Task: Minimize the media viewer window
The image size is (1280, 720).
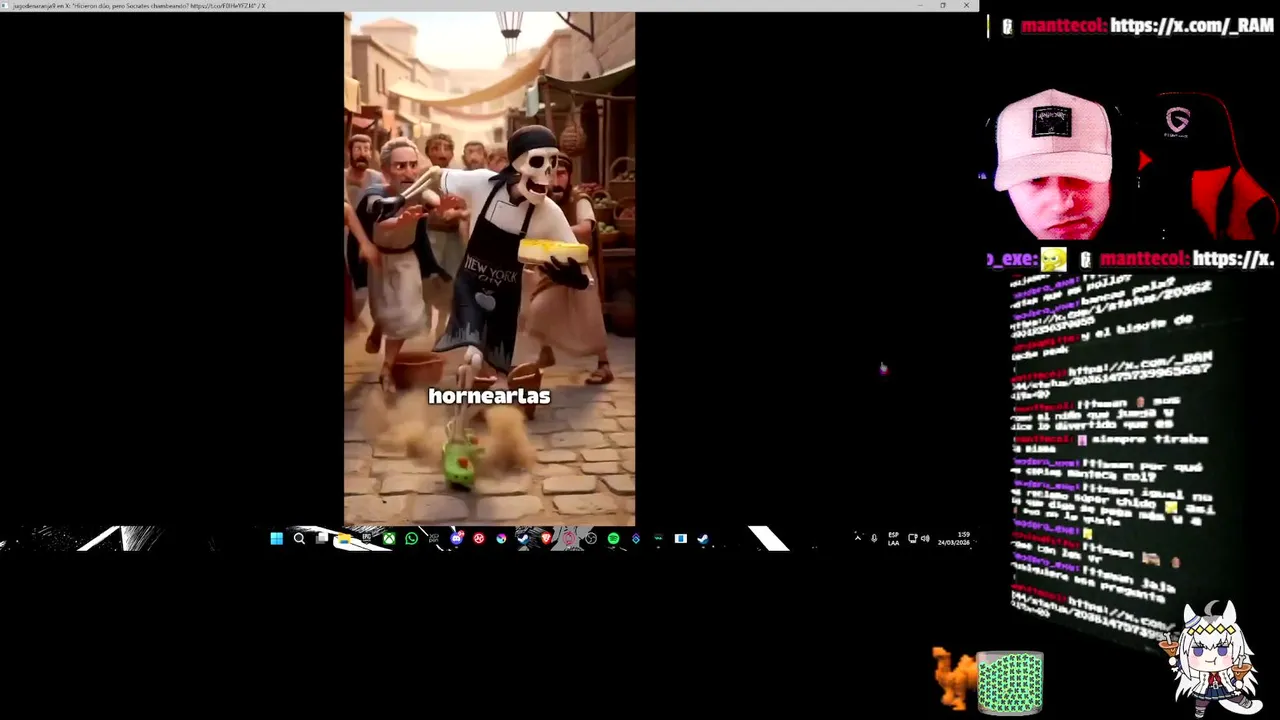Action: click(919, 6)
